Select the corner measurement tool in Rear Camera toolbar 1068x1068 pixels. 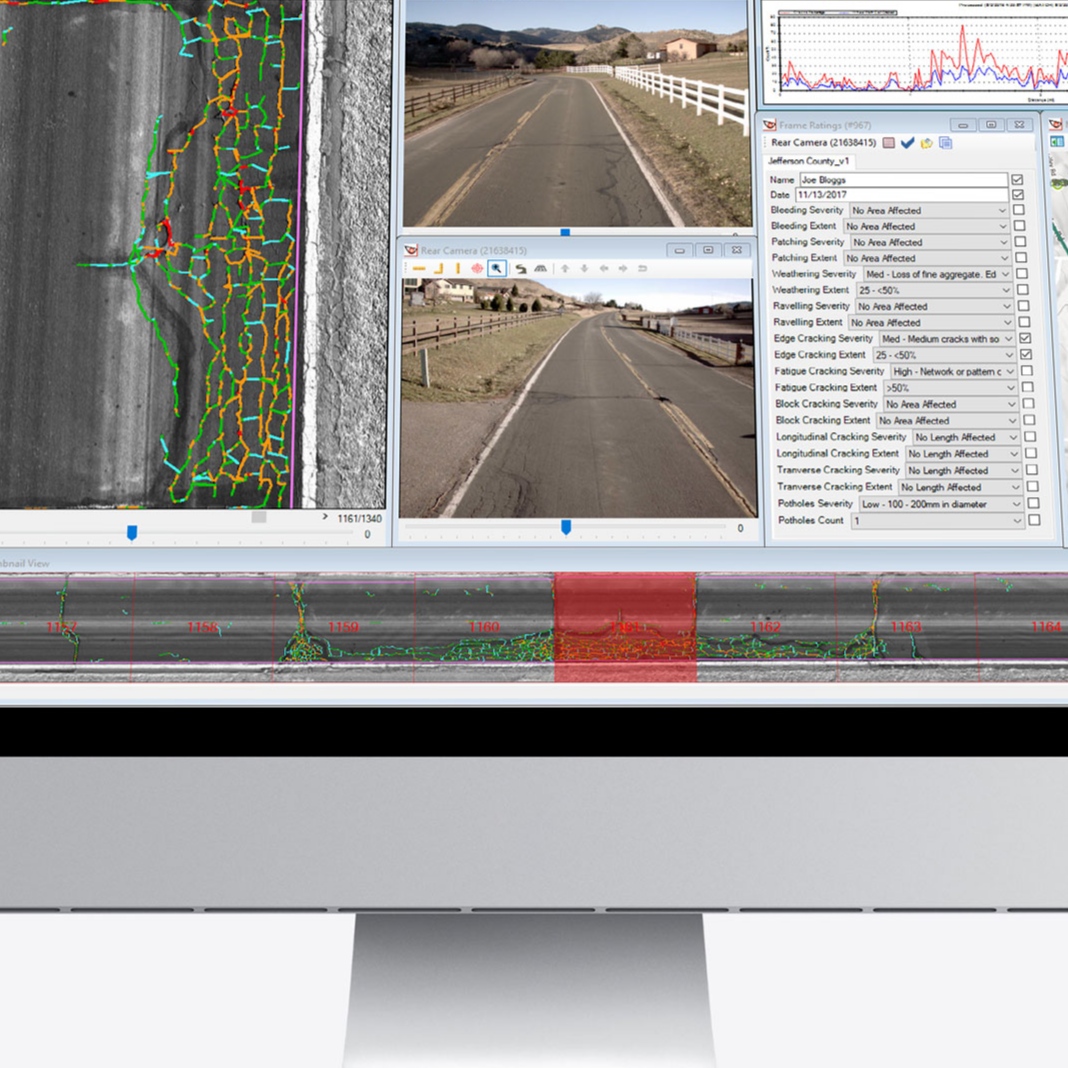point(439,269)
